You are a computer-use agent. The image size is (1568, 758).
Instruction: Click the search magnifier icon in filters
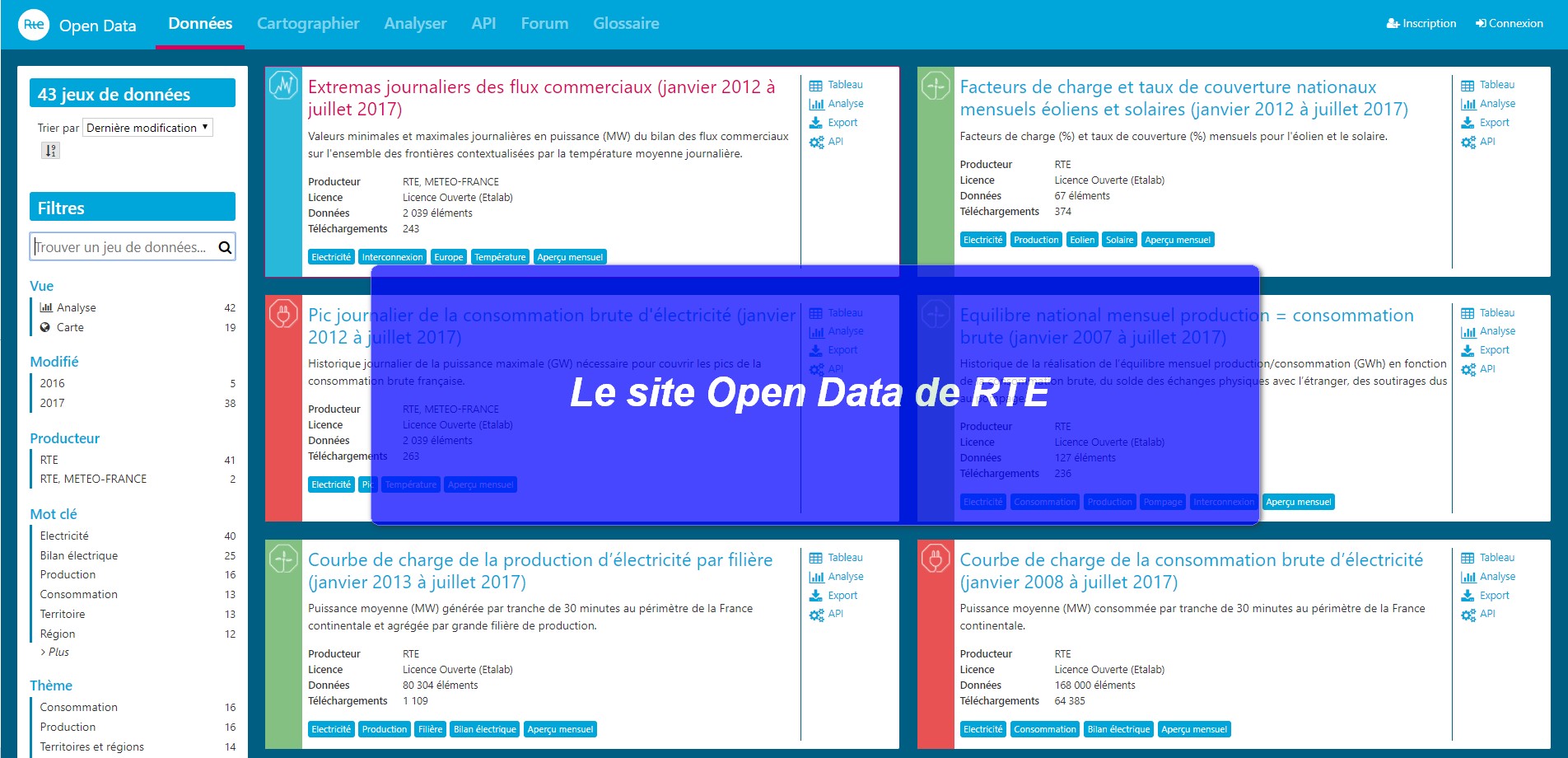pos(225,247)
